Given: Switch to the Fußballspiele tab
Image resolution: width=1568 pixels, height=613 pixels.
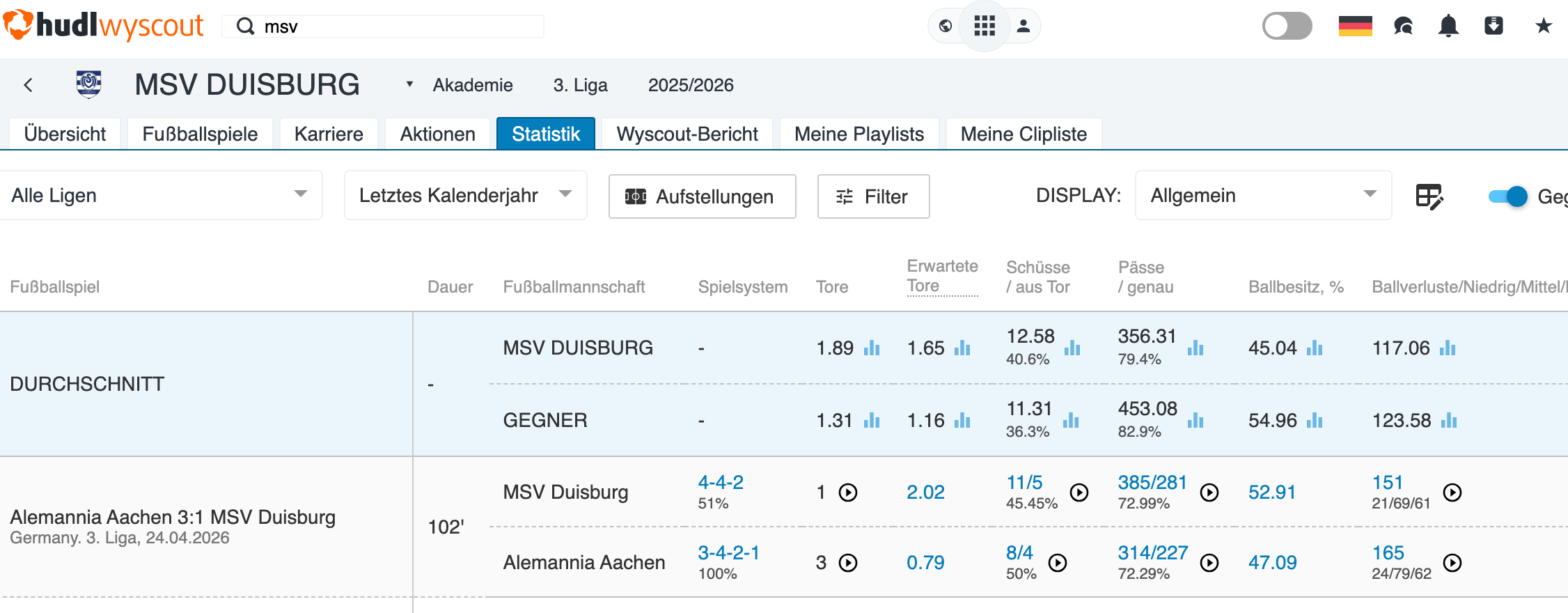Looking at the screenshot, I should 200,134.
